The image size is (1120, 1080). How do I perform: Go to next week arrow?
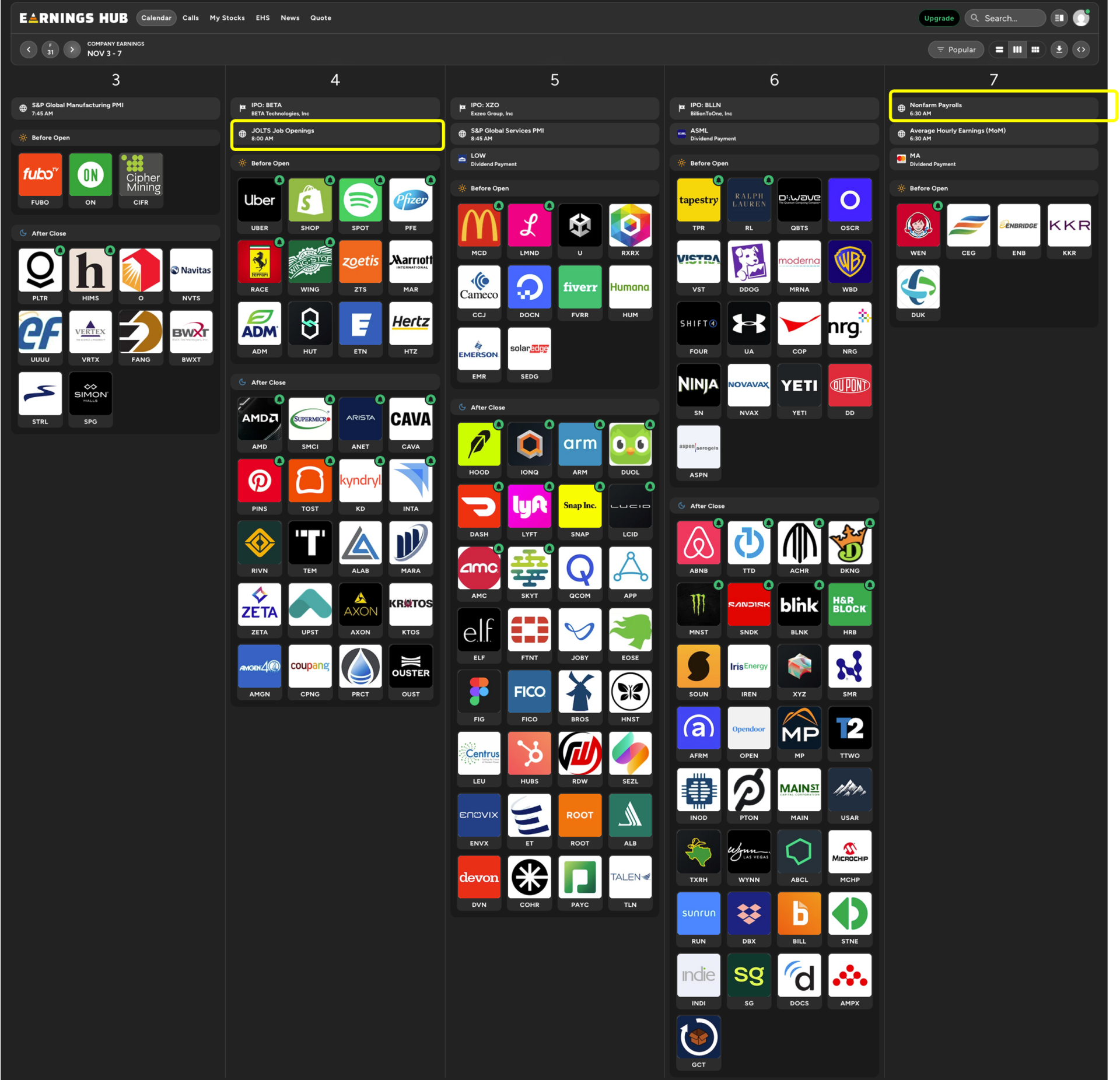pyautogui.click(x=72, y=50)
